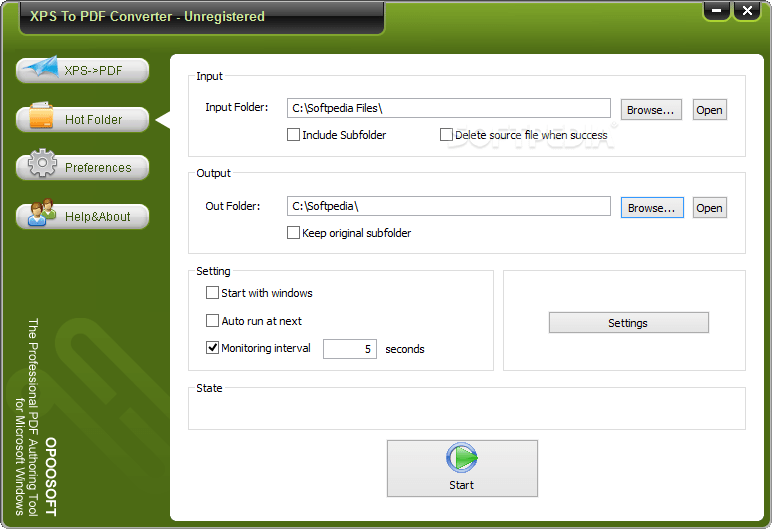Check Keep original subfolder option
Image resolution: width=772 pixels, height=529 pixels.
[x=293, y=232]
